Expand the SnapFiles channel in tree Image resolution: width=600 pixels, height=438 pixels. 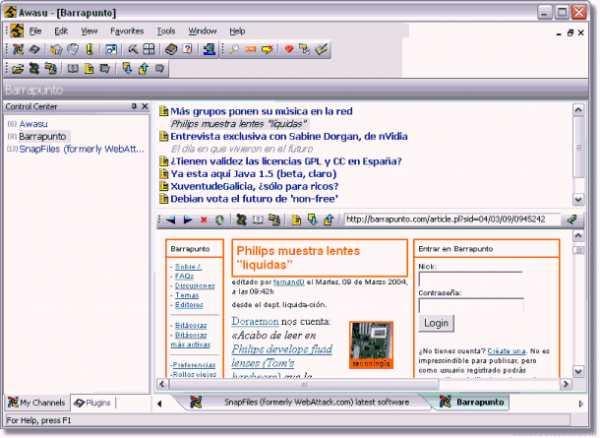point(12,149)
